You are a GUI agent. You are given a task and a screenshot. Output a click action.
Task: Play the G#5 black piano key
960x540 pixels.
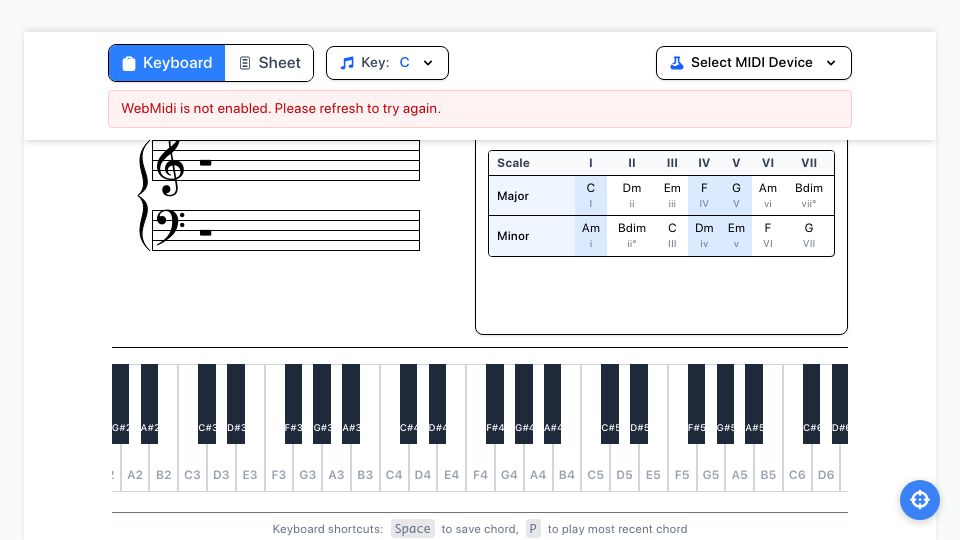click(725, 404)
